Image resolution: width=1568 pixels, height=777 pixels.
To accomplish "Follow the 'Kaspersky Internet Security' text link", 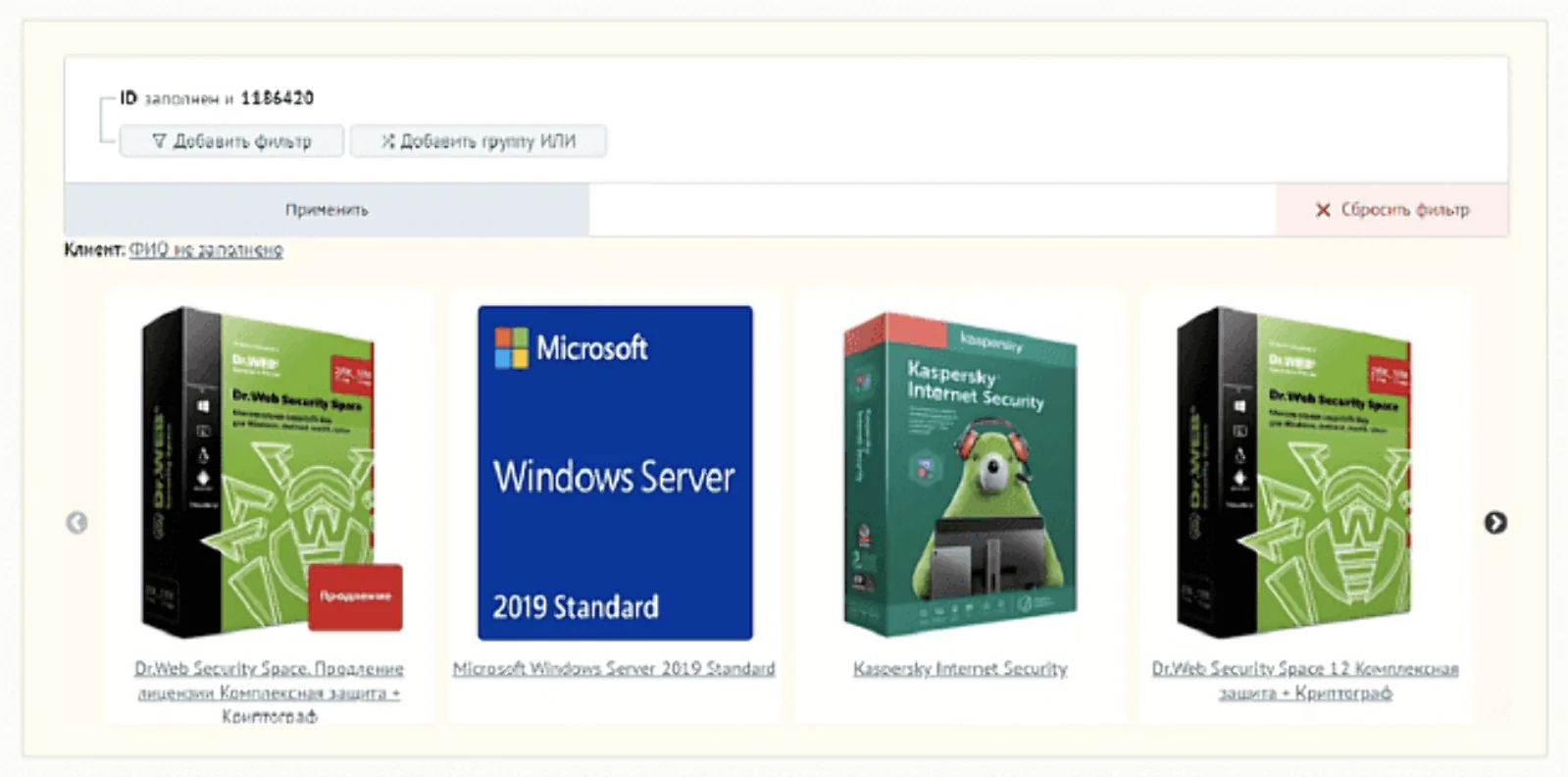I will pos(960,669).
